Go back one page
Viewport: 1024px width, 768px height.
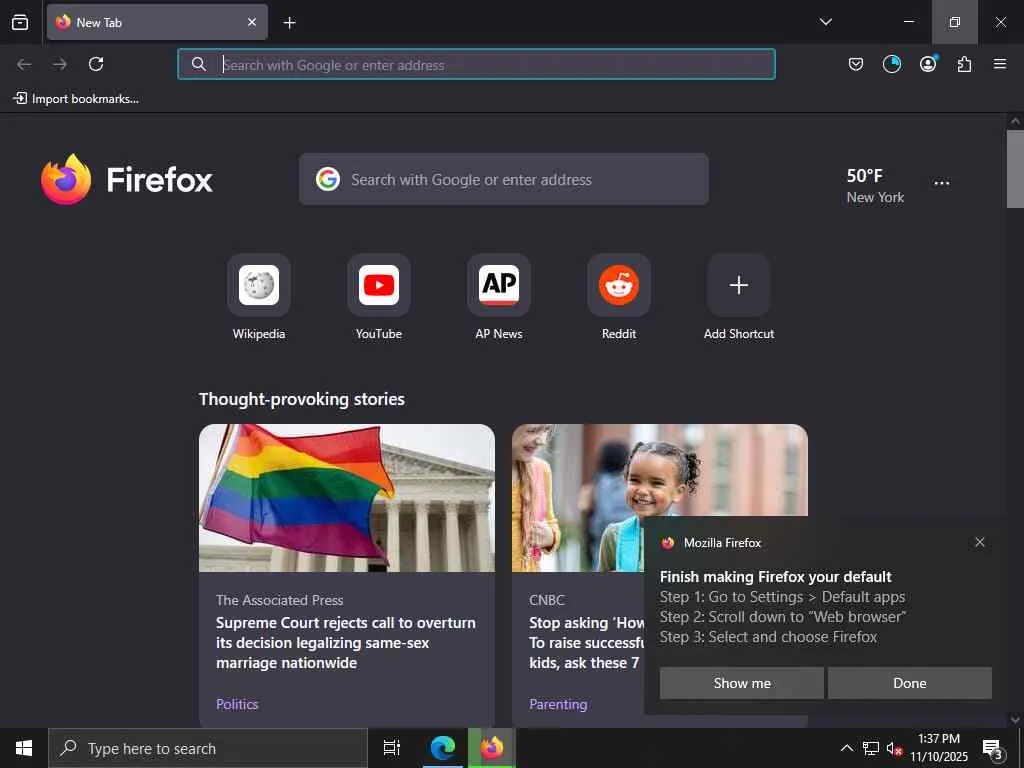[24, 64]
